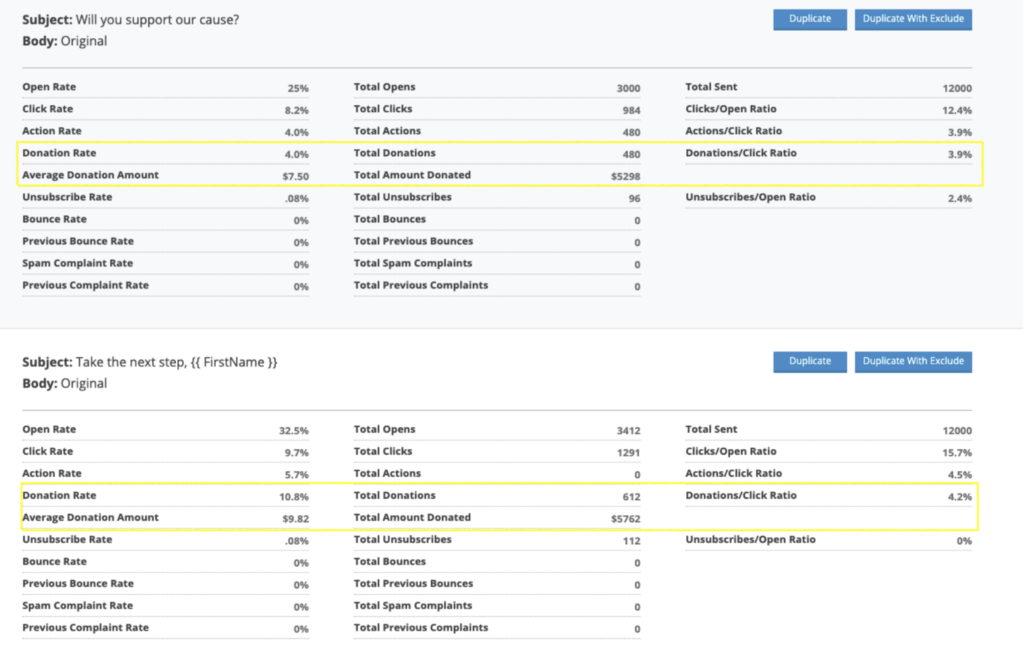Click the Open Rate of 32.5%

286,429
